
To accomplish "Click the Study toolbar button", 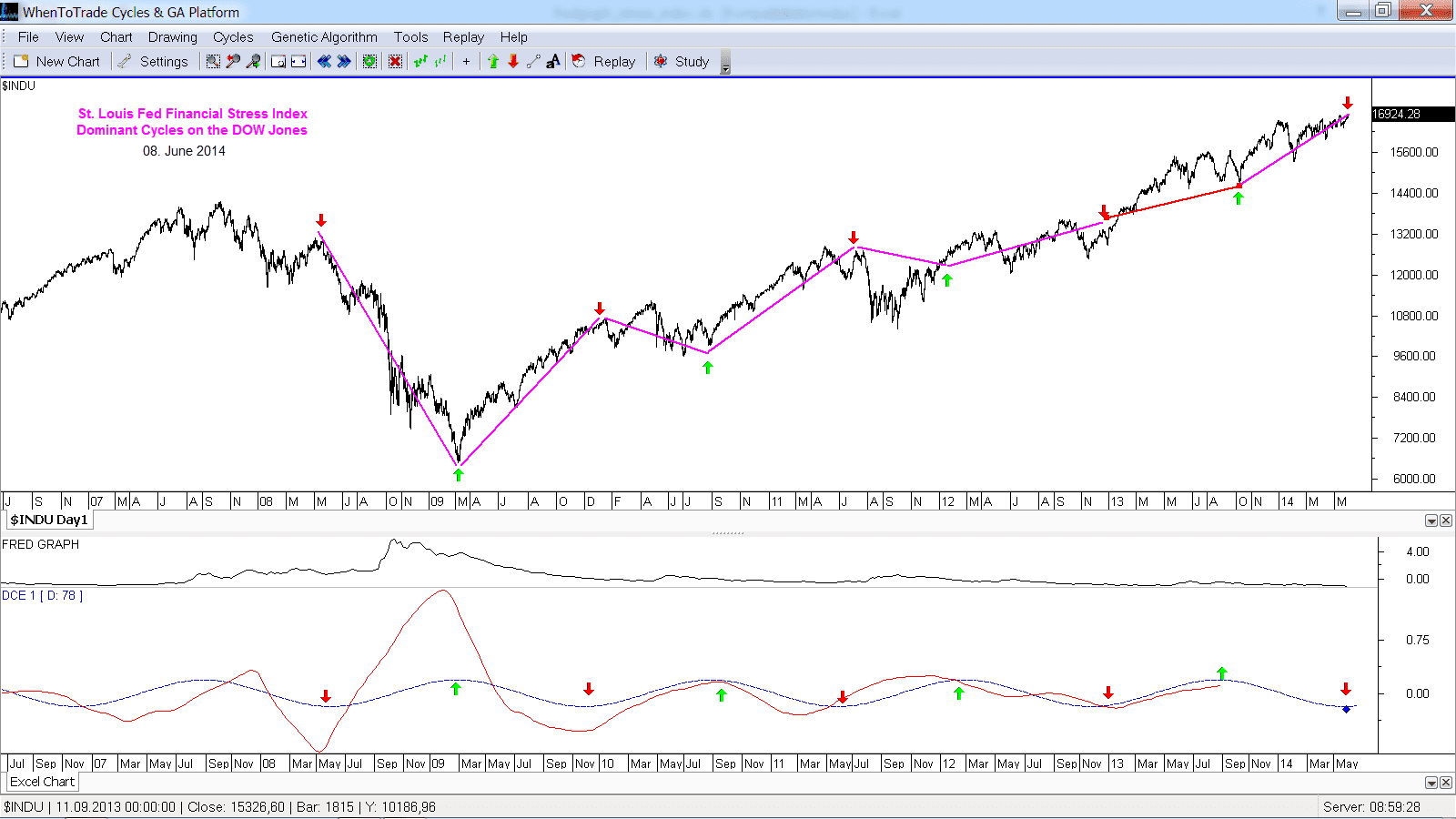I will pyautogui.click(x=682, y=61).
